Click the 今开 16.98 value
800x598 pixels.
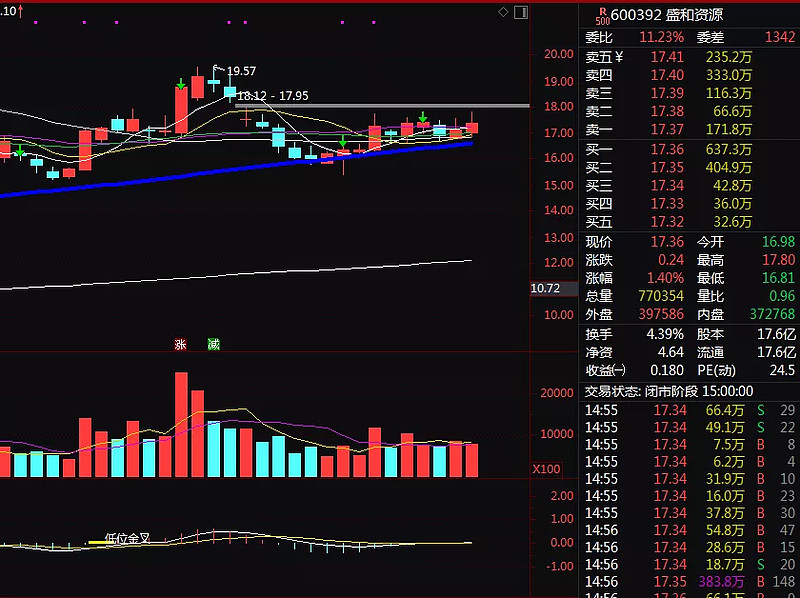pos(779,242)
